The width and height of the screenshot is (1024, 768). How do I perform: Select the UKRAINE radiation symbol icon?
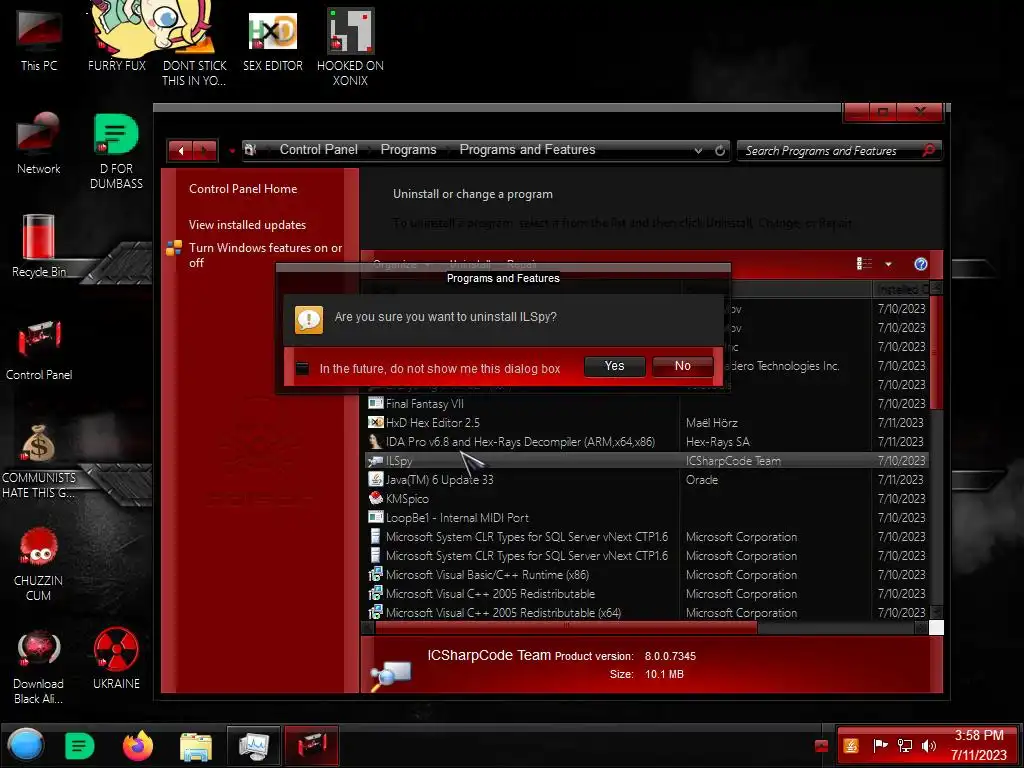point(116,658)
